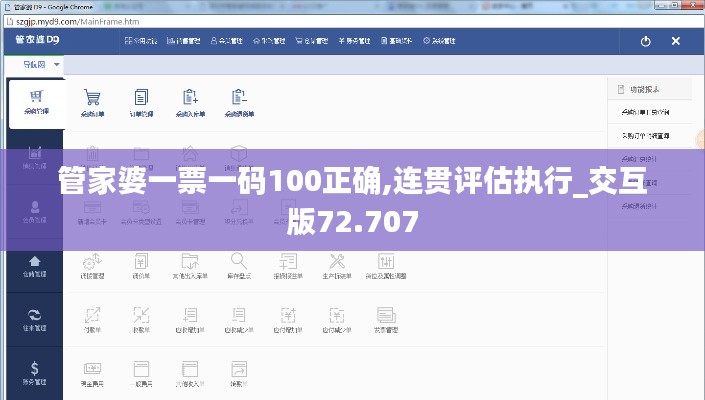Click the browser address bar URL
This screenshot has height=400, width=705.
click(x=90, y=20)
